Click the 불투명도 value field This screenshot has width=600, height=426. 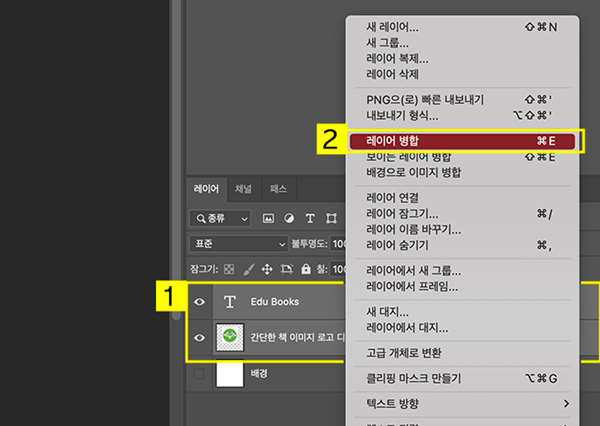[x=338, y=244]
